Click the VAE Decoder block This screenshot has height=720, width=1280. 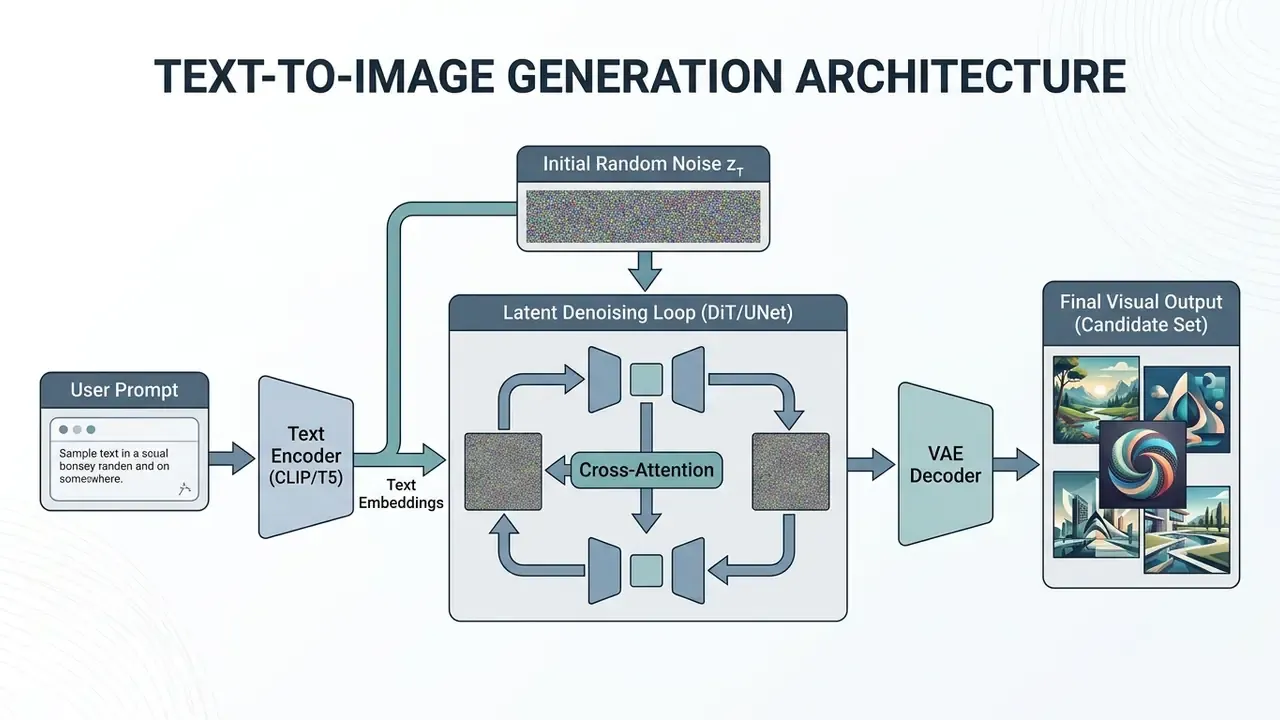click(945, 464)
